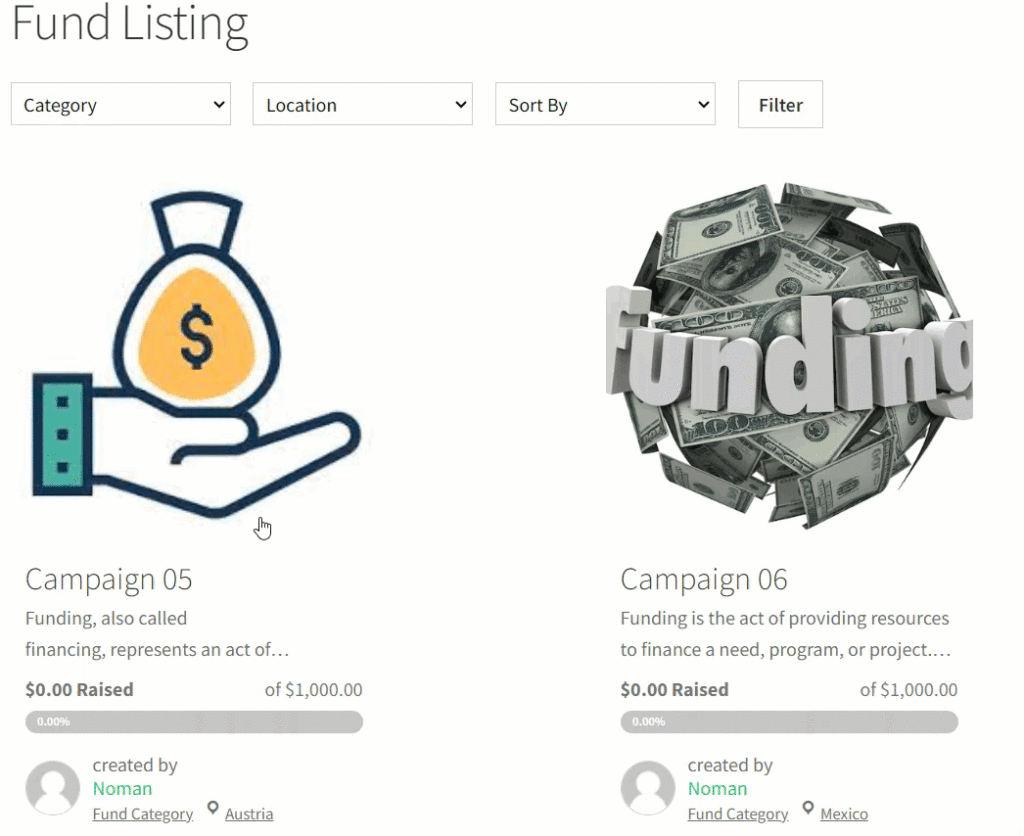Open Fund Category link under Campaign 05
Viewport: 1024px width, 836px height.
point(142,814)
